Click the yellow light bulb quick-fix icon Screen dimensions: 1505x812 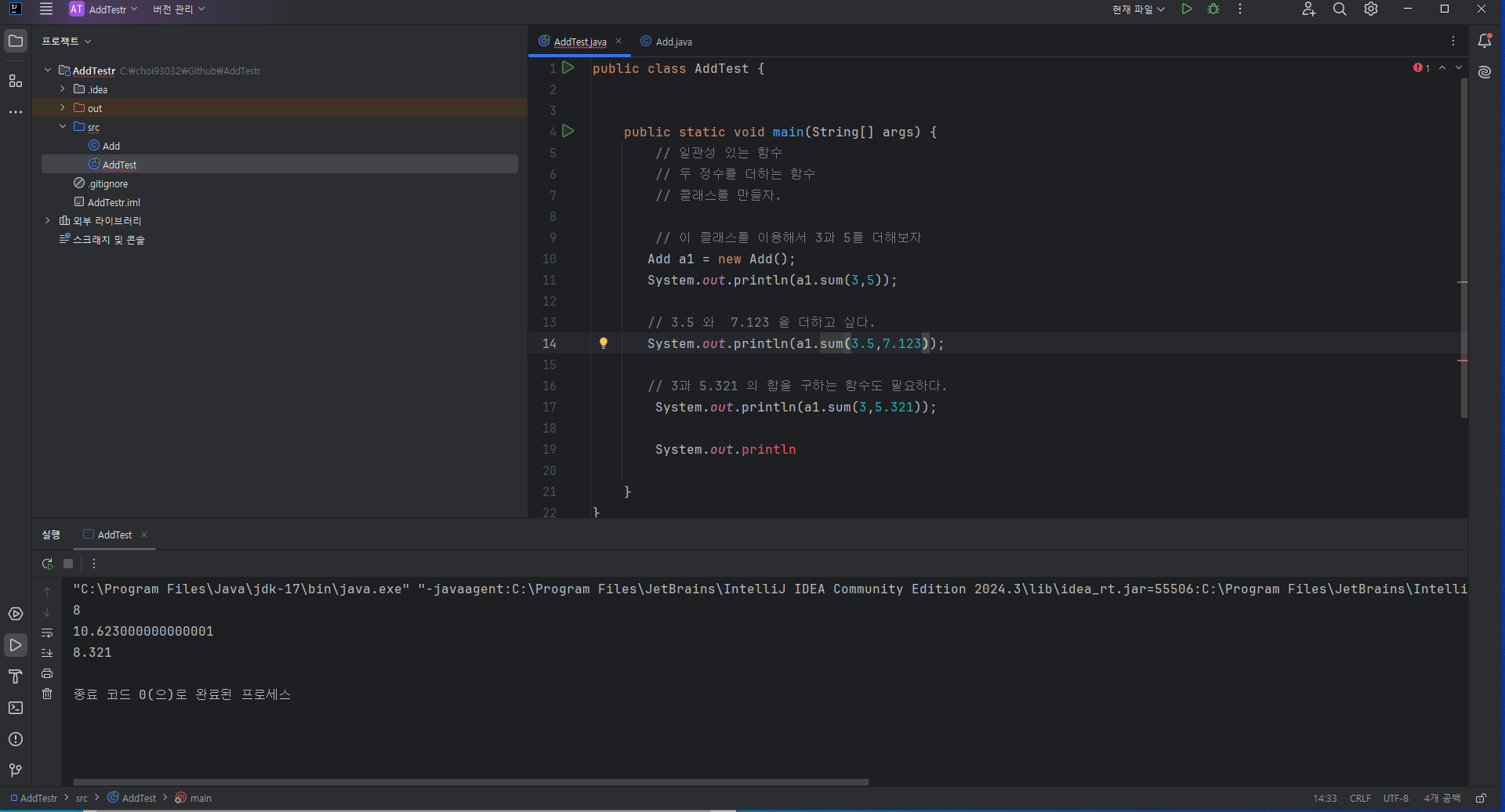point(604,343)
